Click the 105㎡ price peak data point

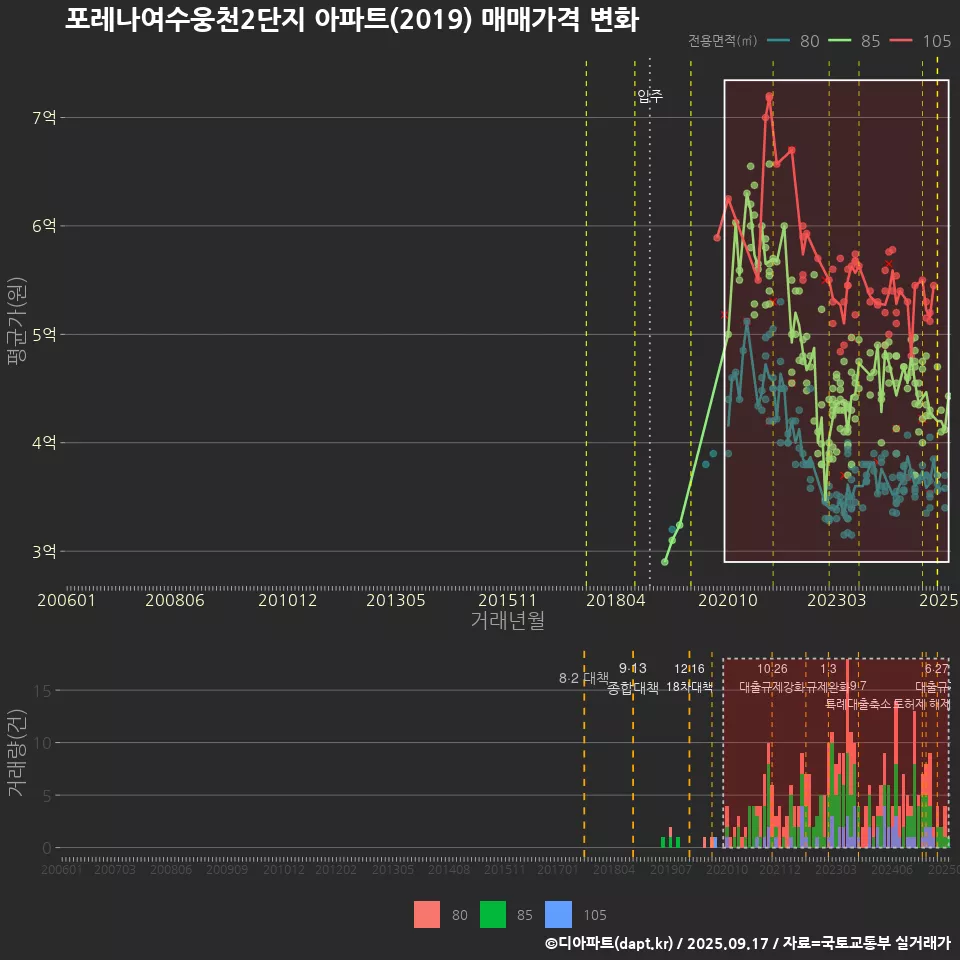coord(769,96)
